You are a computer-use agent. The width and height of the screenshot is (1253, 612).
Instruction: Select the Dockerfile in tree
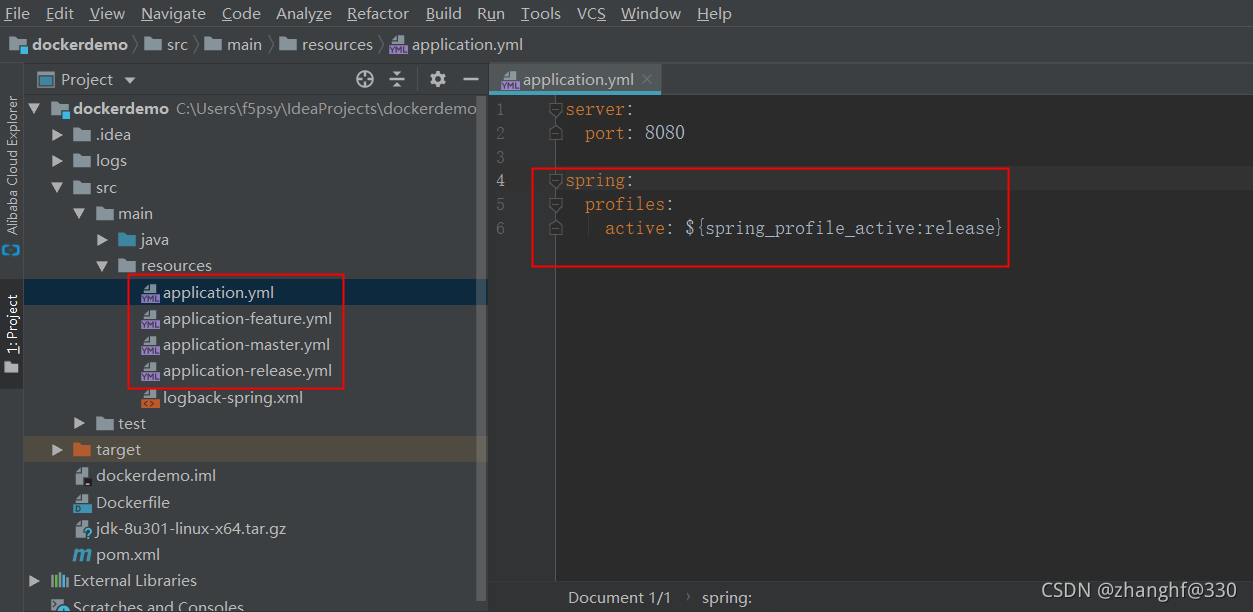click(x=132, y=502)
